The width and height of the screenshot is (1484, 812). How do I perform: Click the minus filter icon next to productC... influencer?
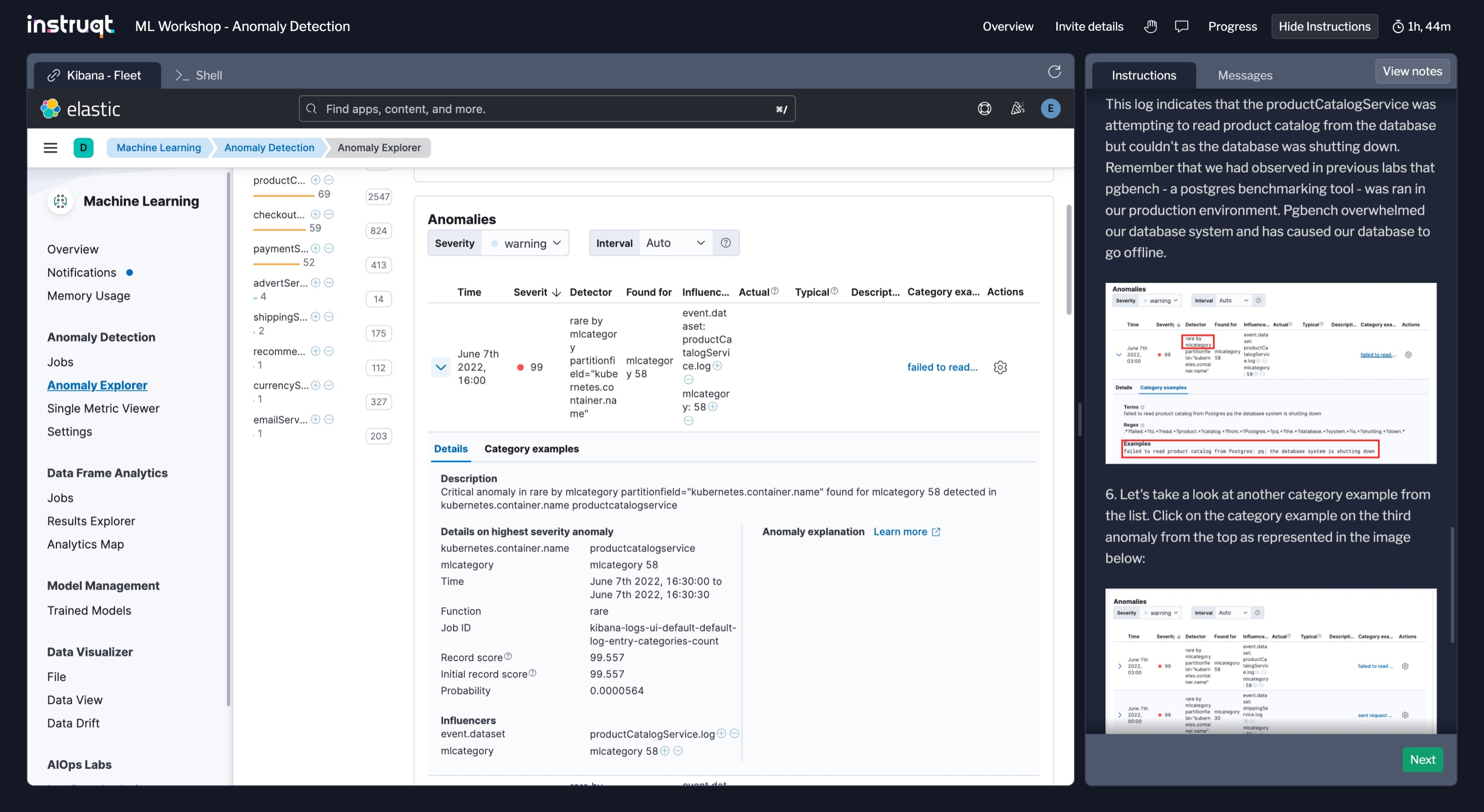pos(329,180)
